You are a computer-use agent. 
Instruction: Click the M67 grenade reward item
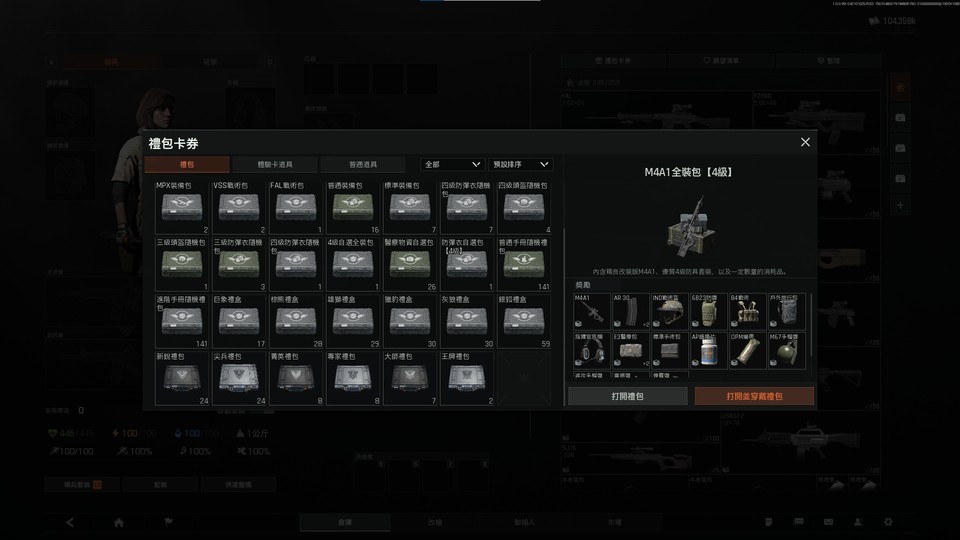[x=787, y=350]
